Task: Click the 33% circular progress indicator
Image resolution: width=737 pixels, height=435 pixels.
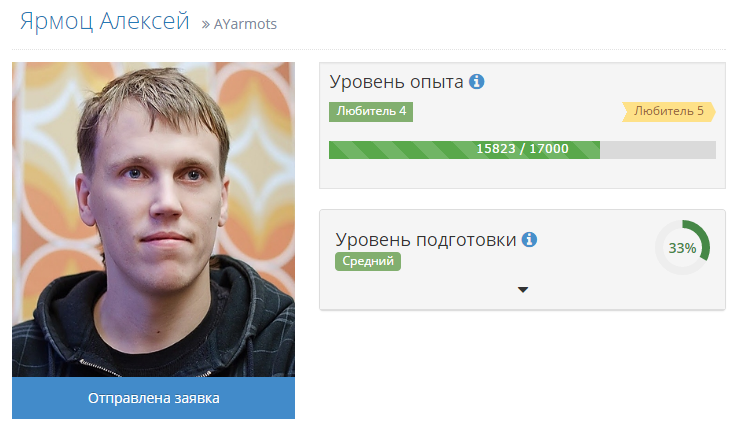Action: click(x=682, y=247)
